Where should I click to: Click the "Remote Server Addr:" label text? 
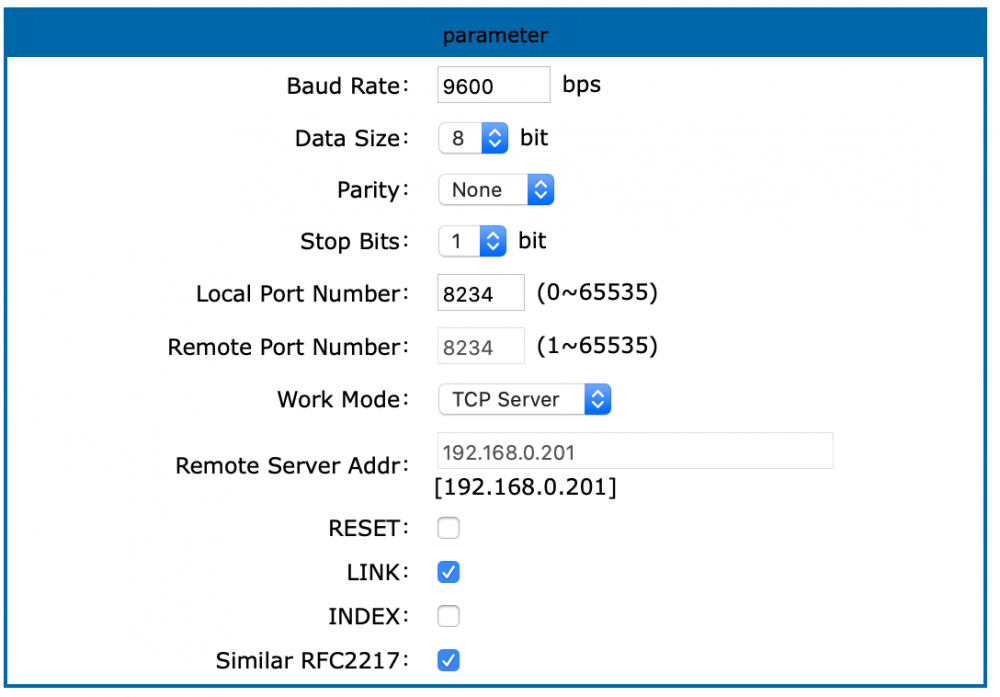pos(292,466)
